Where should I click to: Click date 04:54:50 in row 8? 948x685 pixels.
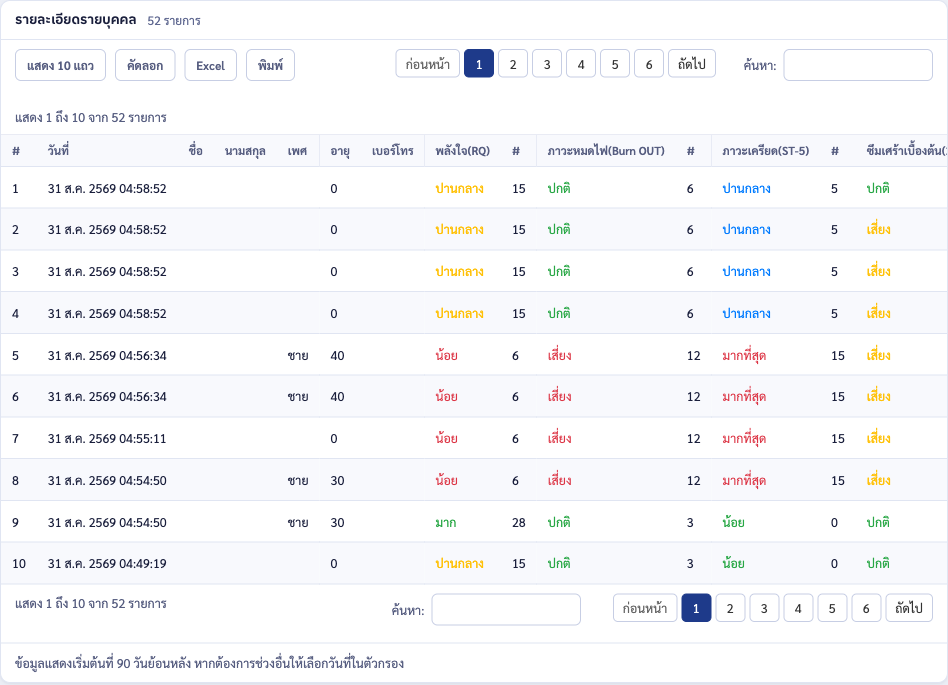(x=107, y=481)
